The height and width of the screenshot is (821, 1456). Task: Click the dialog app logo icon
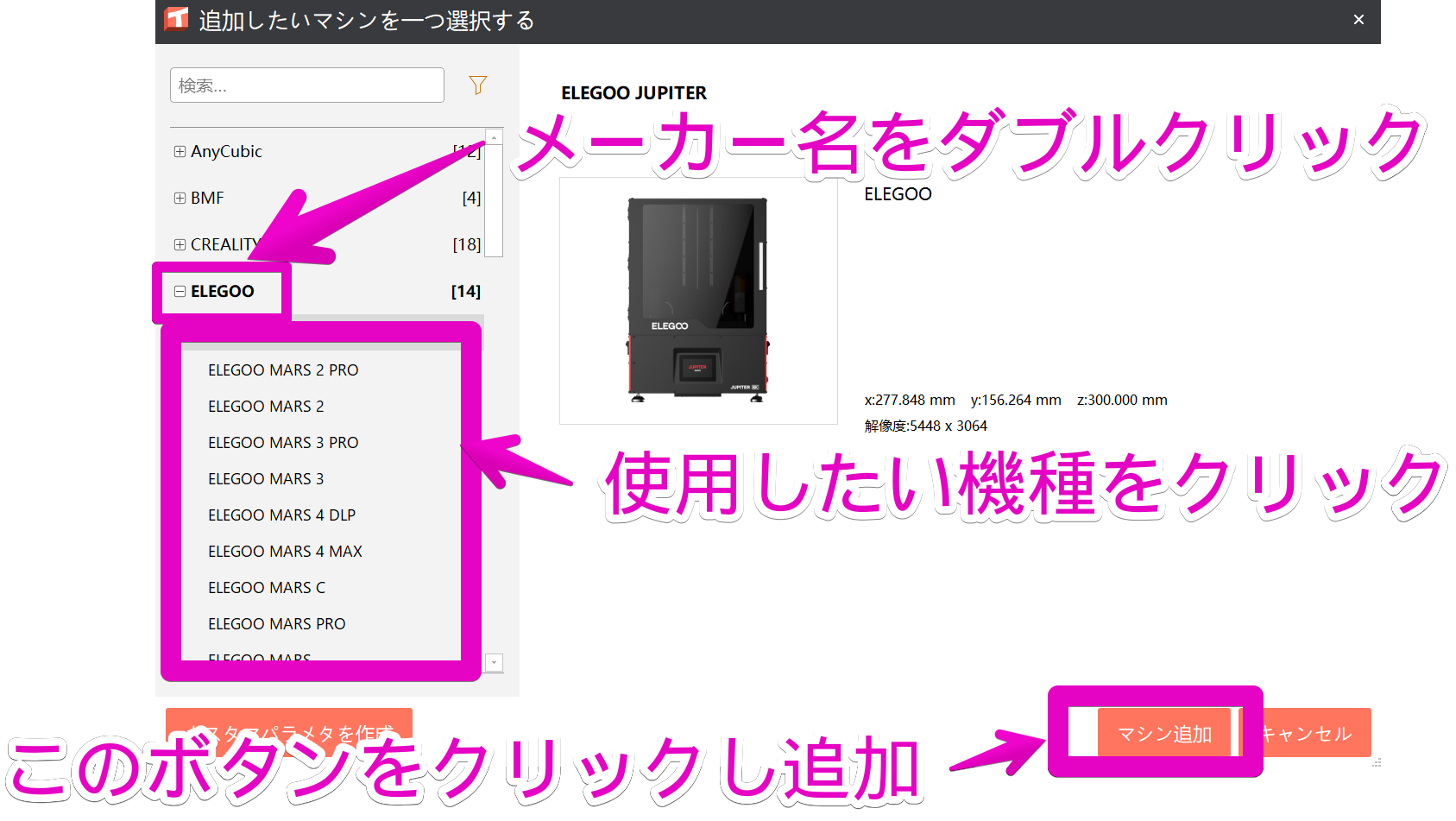click(176, 18)
